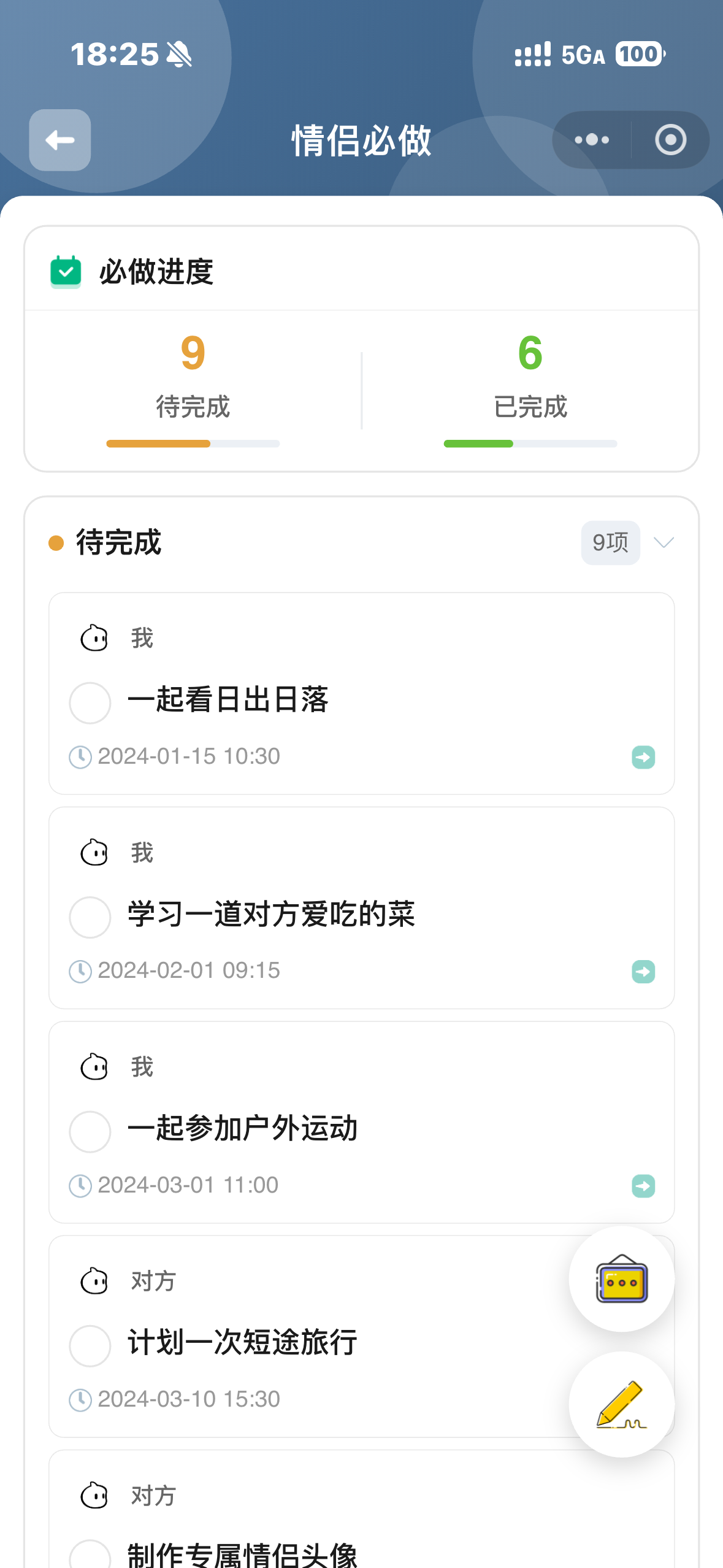723x1568 pixels.
Task: Tick the 一起参加户外运动 circle
Action: [90, 1132]
